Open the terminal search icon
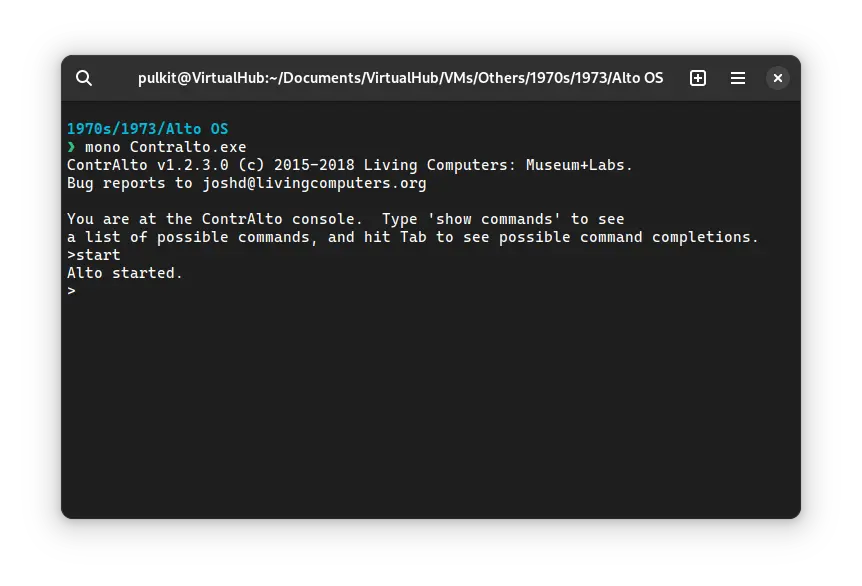862x586 pixels. pos(84,78)
